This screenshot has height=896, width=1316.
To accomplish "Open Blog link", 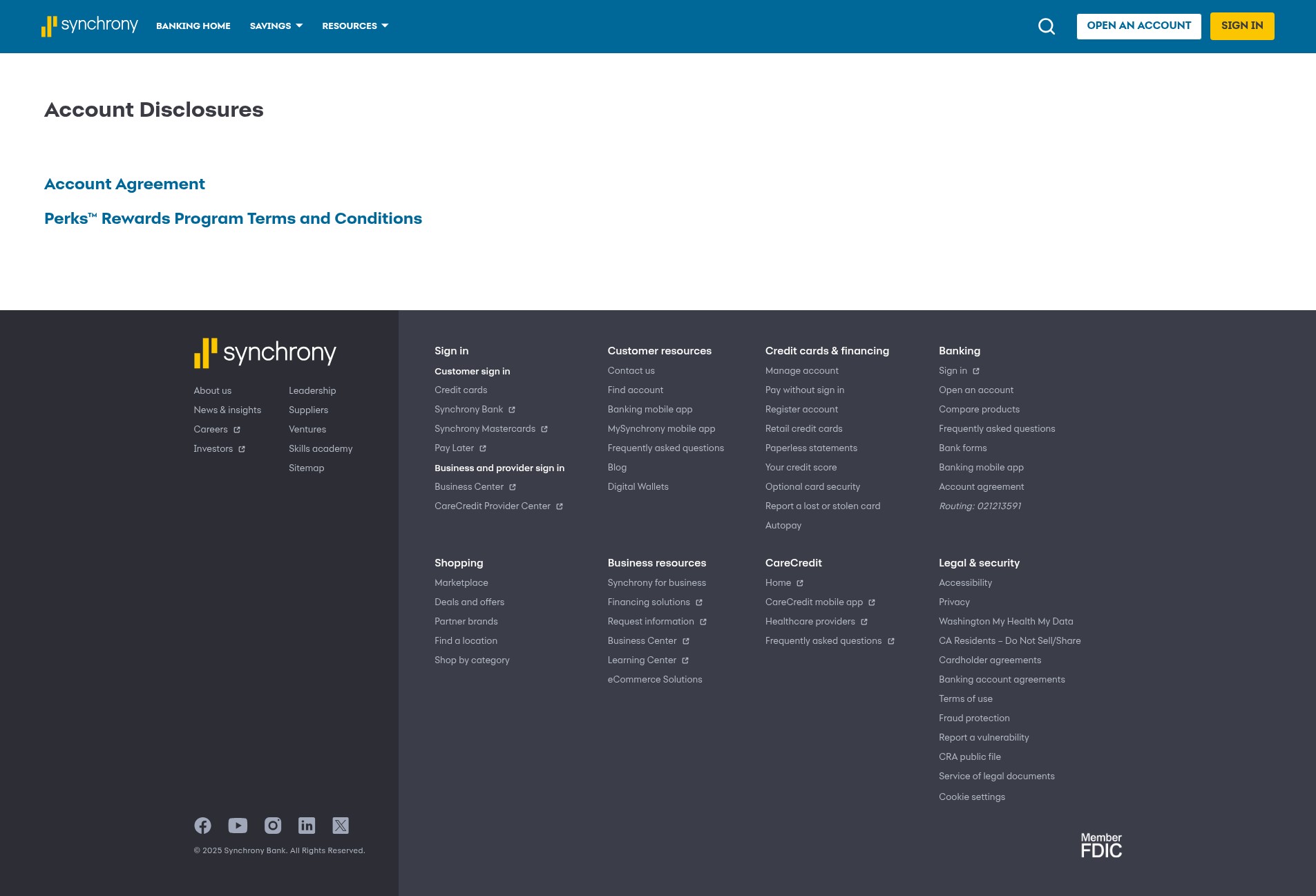I will coord(617,468).
